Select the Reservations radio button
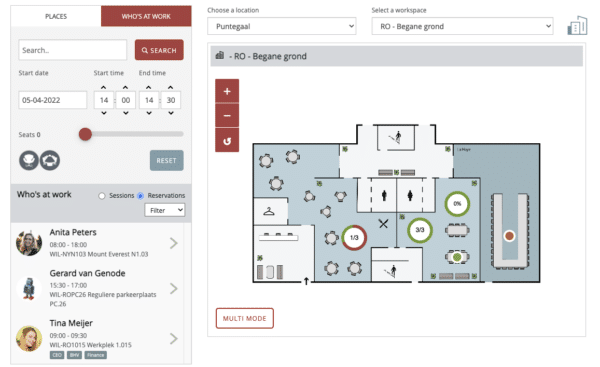The width and height of the screenshot is (600, 367). [140, 196]
